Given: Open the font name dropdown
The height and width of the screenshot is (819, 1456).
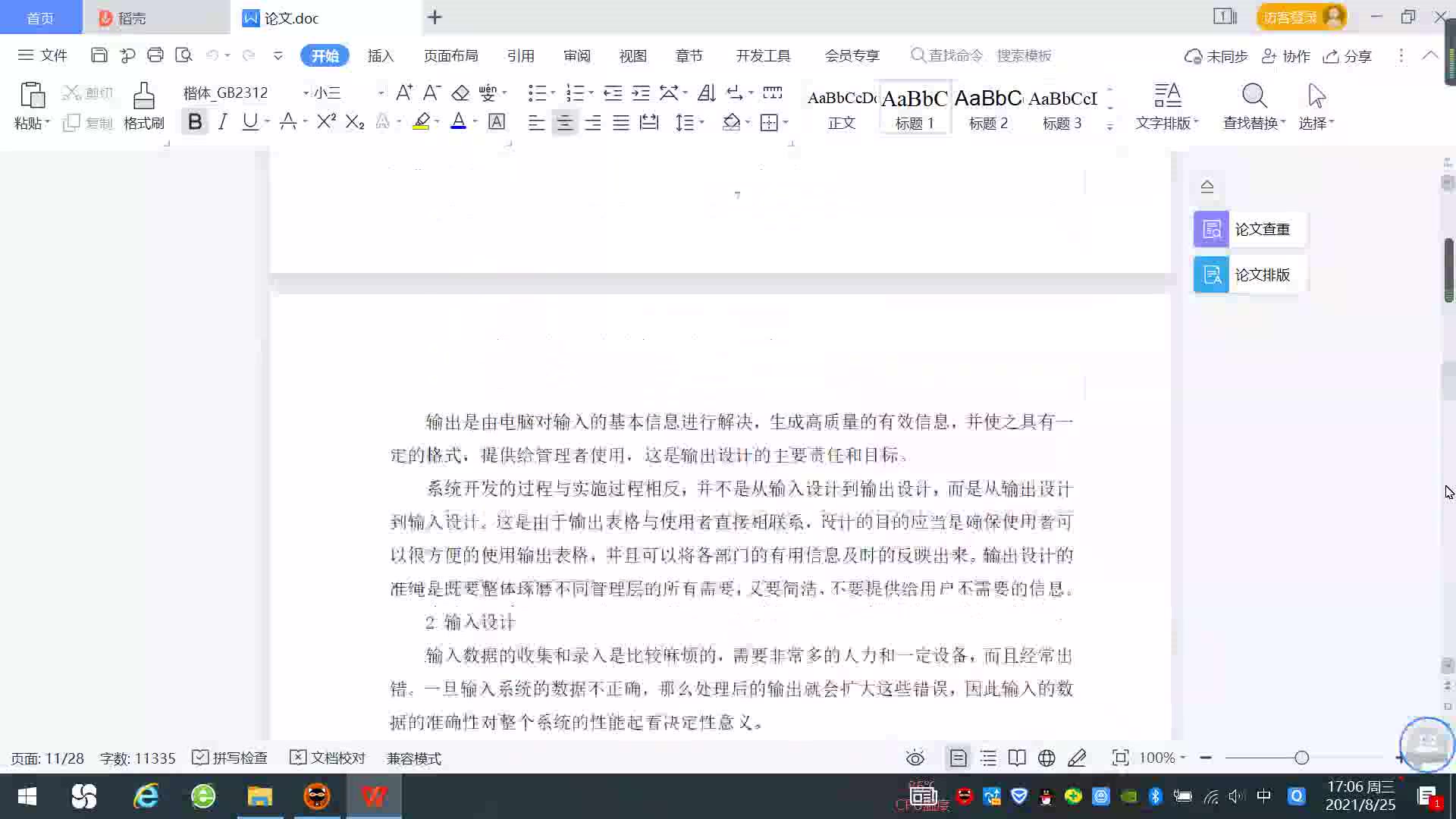Looking at the screenshot, I should click(306, 93).
